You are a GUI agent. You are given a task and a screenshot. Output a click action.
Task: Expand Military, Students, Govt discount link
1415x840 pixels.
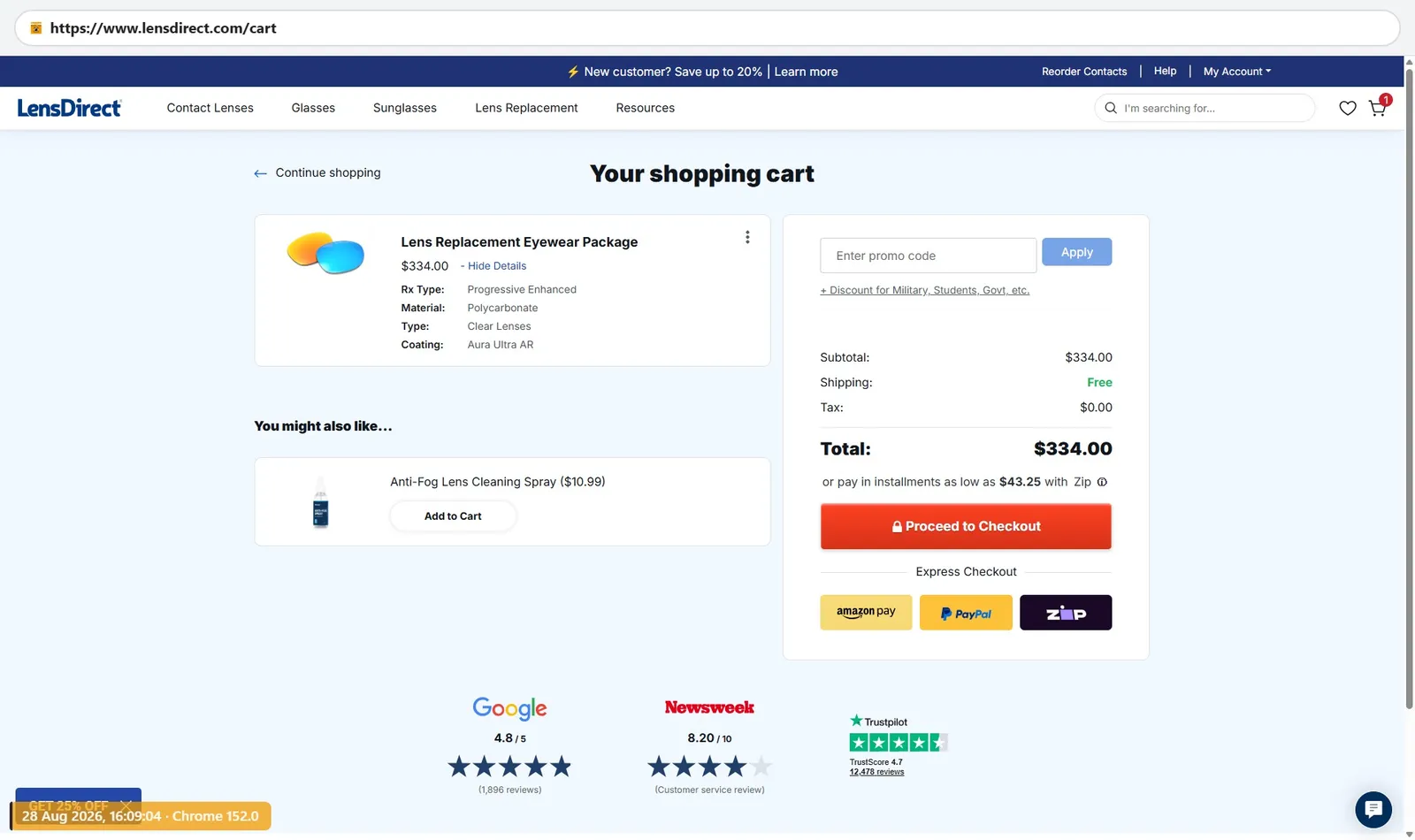pos(924,290)
